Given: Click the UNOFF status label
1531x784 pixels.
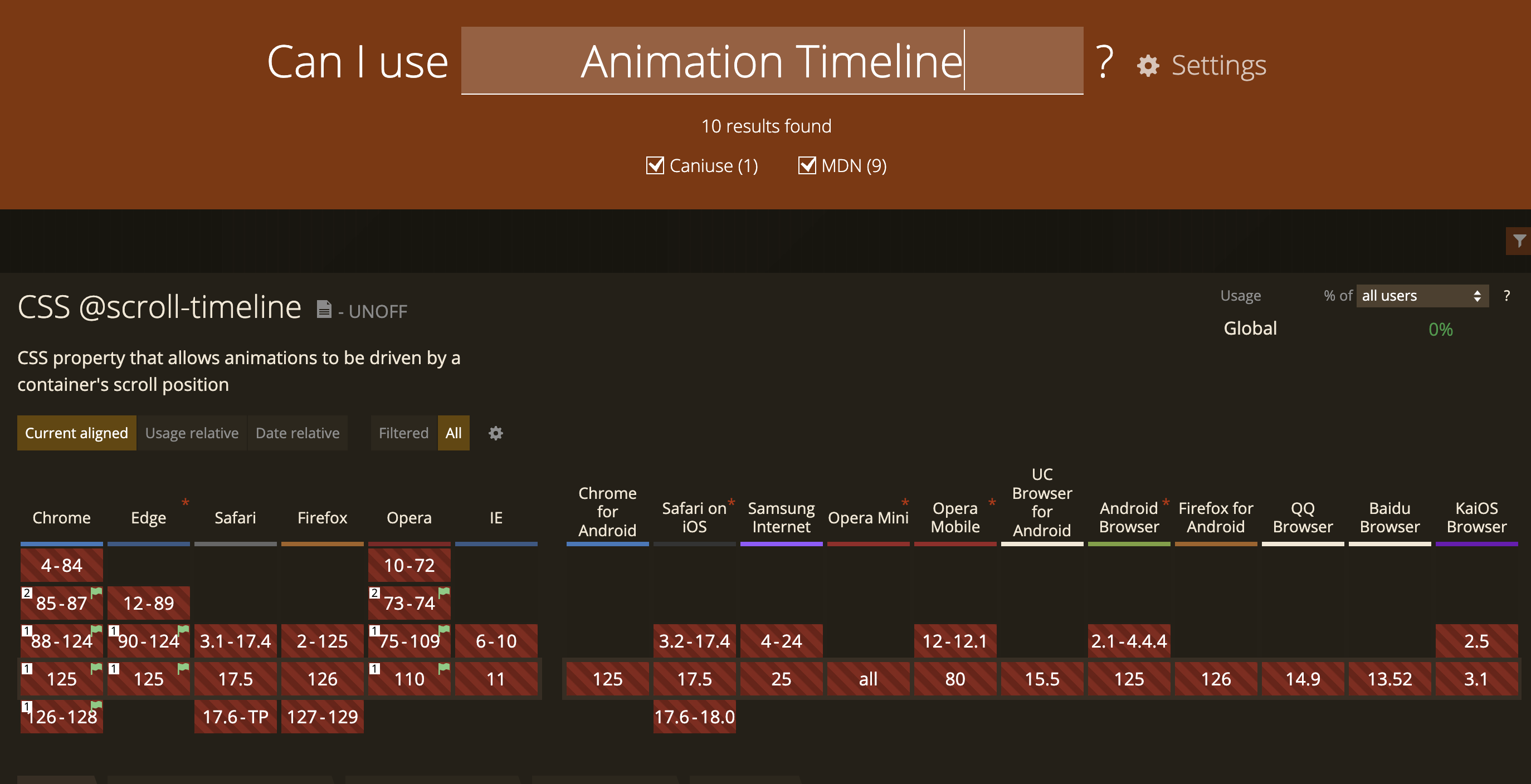Looking at the screenshot, I should 378,311.
